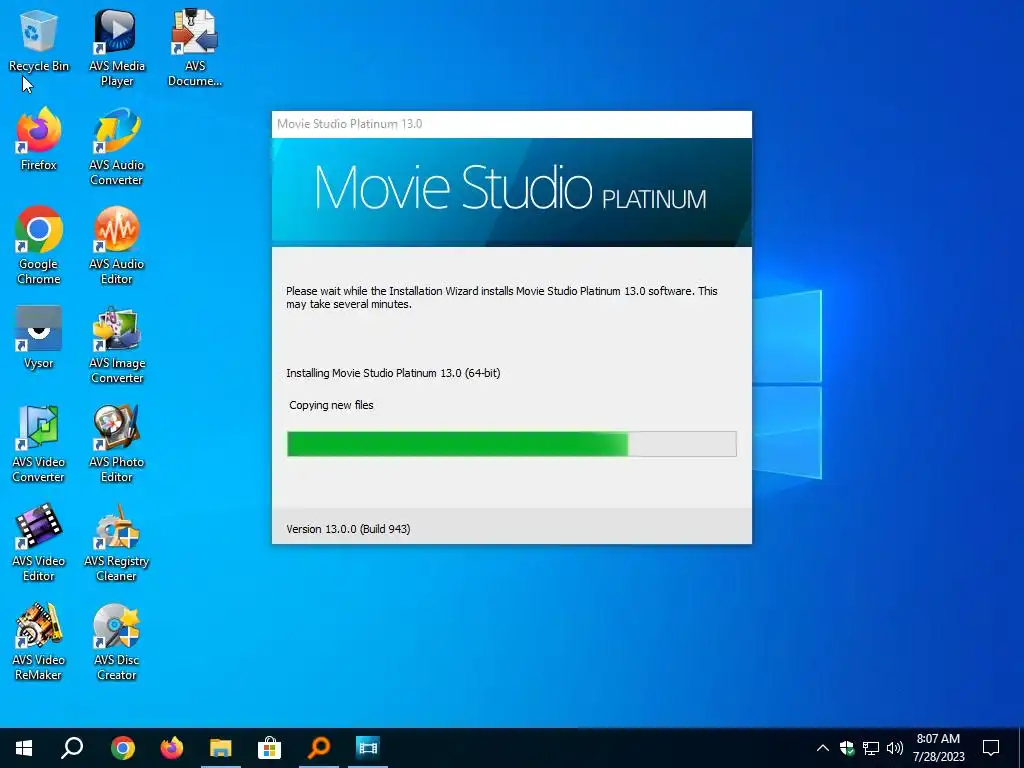Select the AVS Video ReMaker shortcut

39,642
